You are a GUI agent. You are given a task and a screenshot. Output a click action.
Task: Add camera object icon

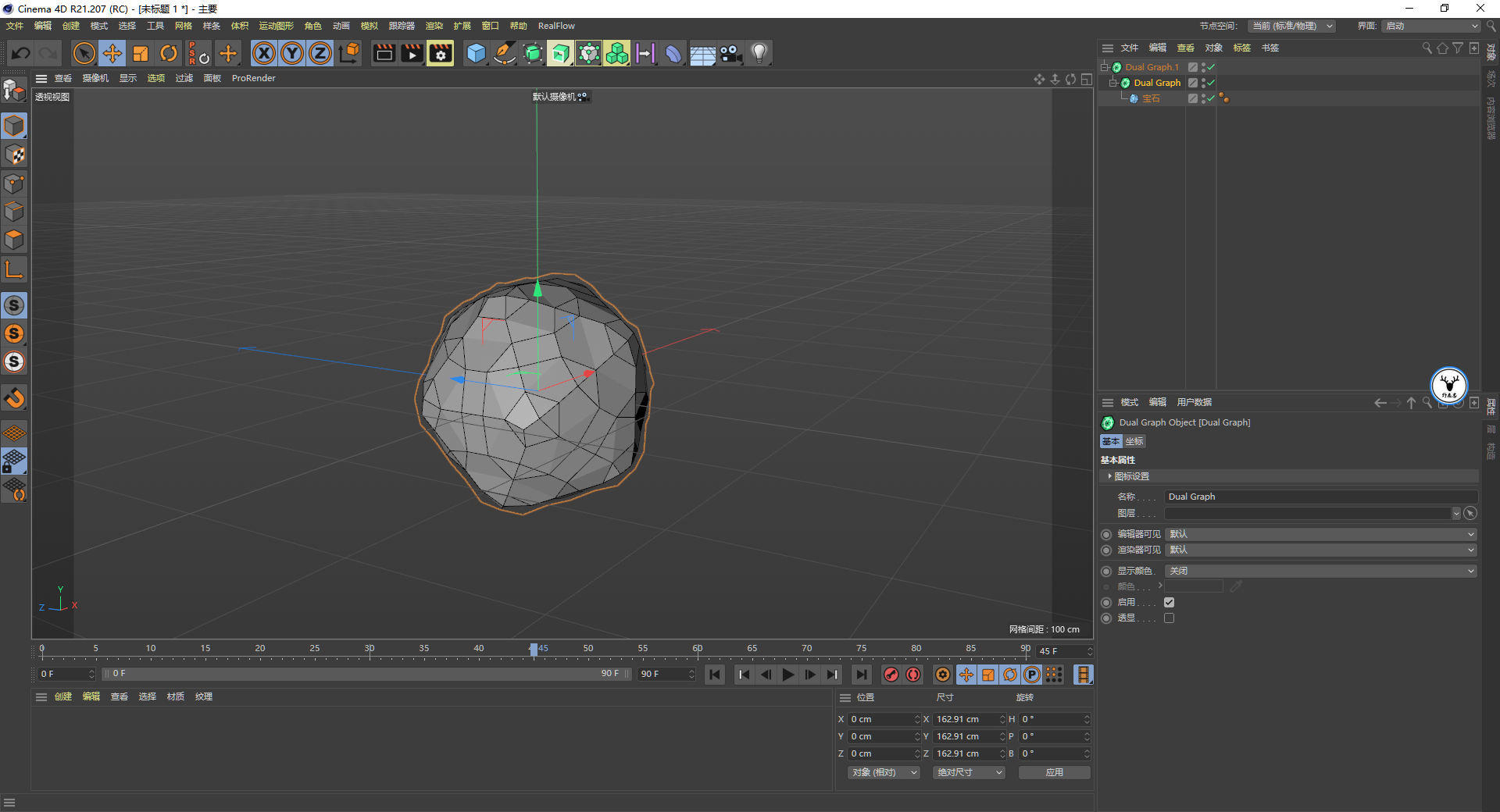[731, 53]
